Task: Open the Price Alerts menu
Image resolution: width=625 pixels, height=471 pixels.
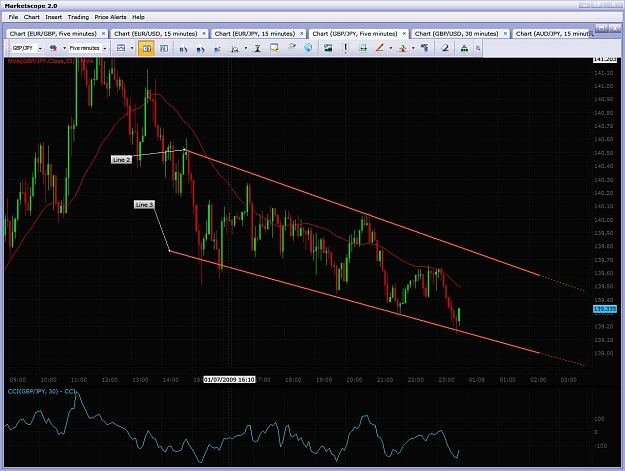Action: (110, 17)
